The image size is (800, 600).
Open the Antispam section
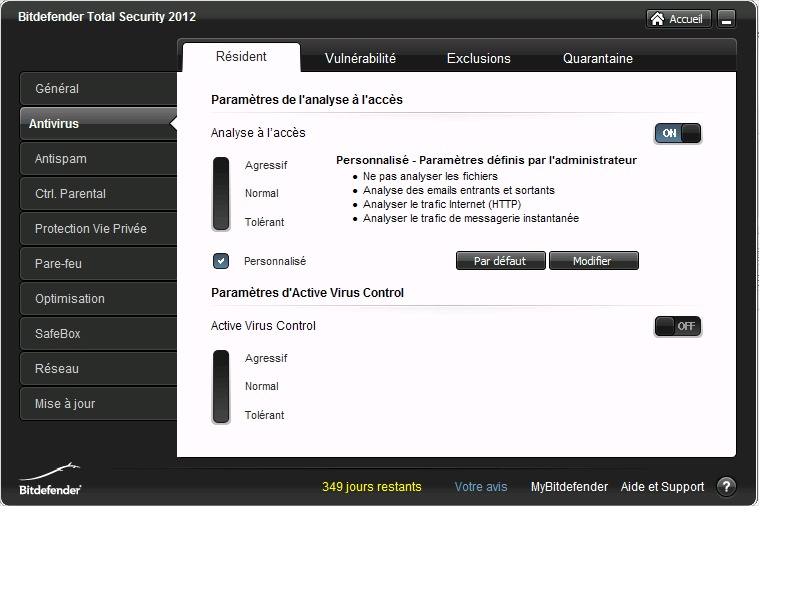click(98, 159)
